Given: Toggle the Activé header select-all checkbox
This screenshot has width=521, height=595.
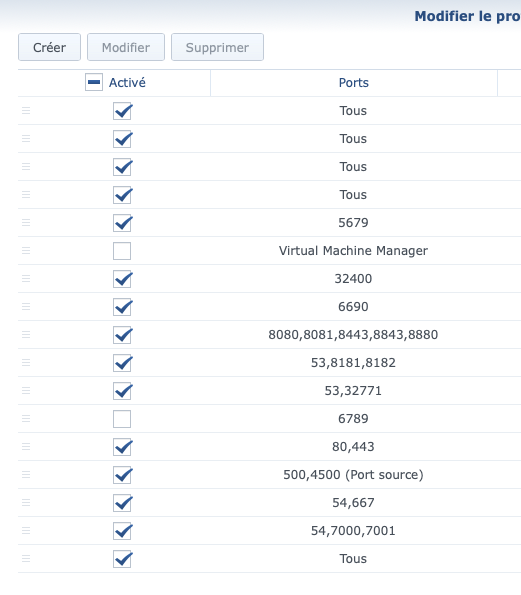Looking at the screenshot, I should pos(94,82).
